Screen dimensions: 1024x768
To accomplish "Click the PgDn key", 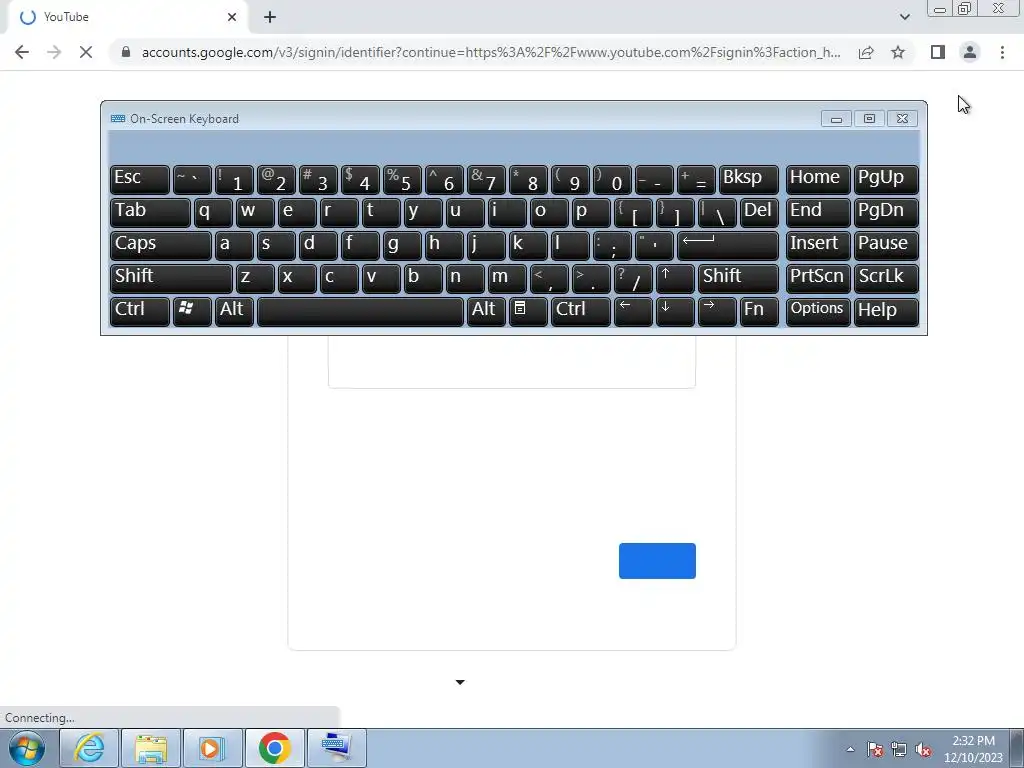I will [886, 212].
